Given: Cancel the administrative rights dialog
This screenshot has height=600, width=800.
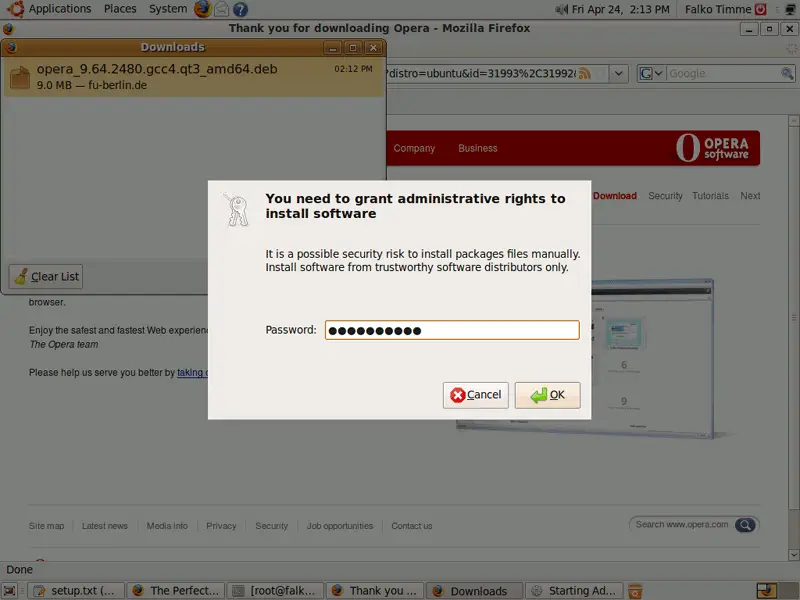Looking at the screenshot, I should point(476,395).
